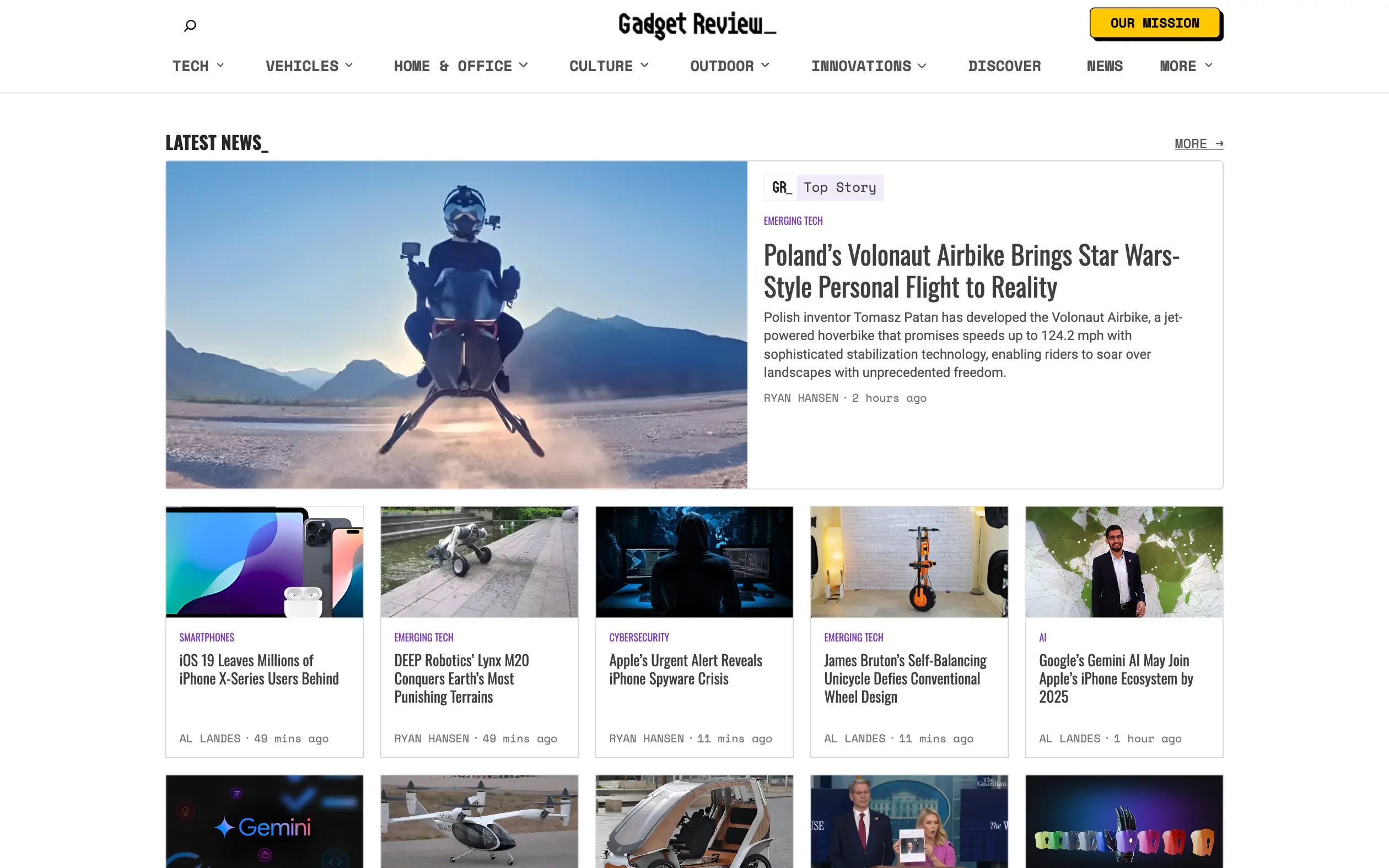The width and height of the screenshot is (1389, 868).
Task: Click the MORE → link beside Latest News
Action: pyautogui.click(x=1198, y=143)
